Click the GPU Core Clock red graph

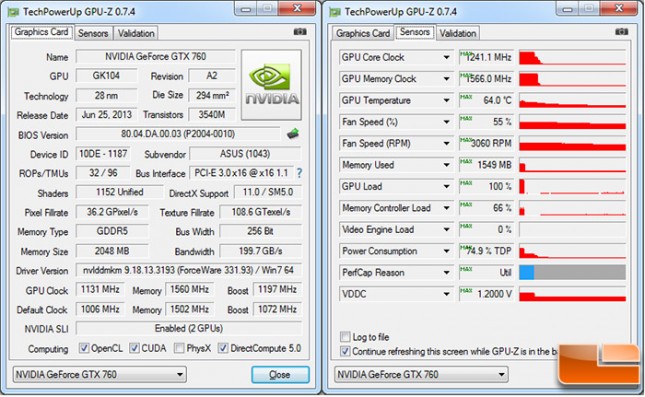[572, 58]
